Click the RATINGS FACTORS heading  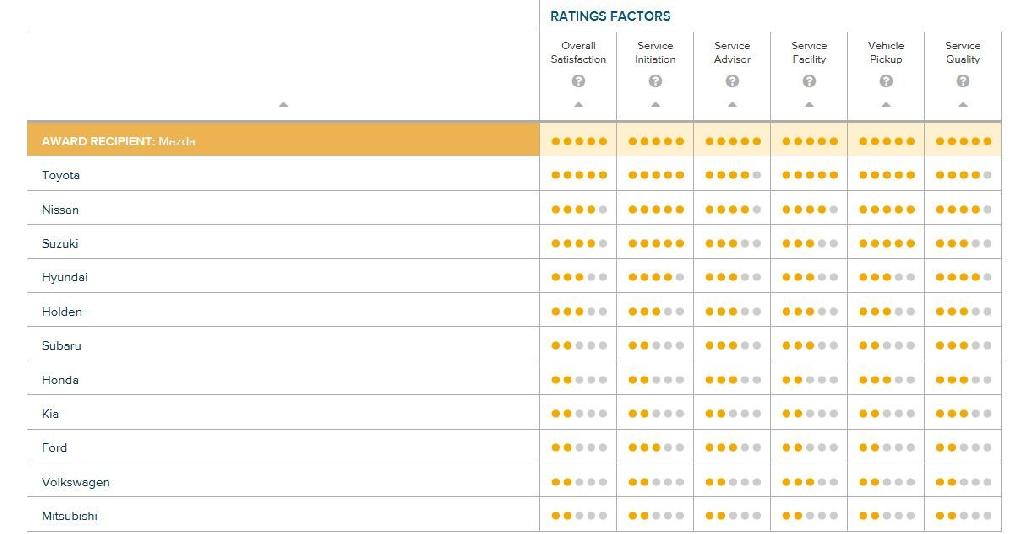(610, 16)
